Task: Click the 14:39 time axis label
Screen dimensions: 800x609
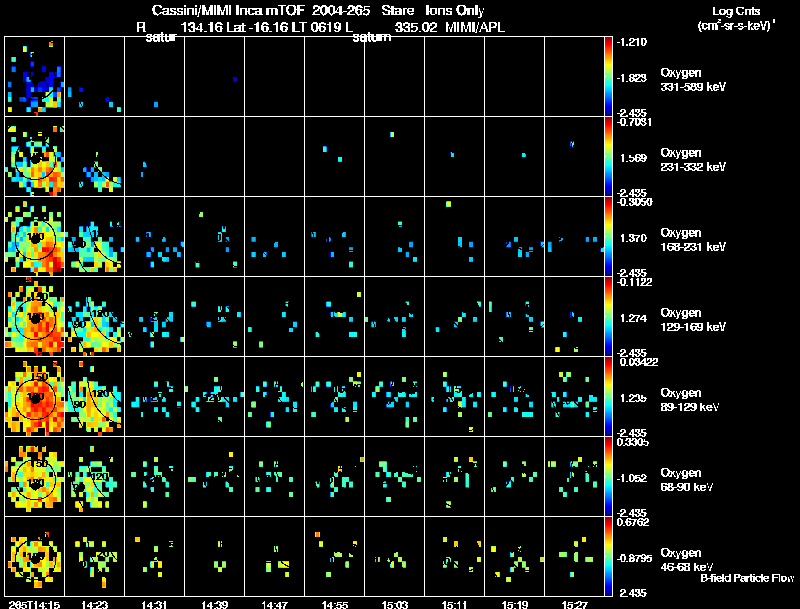Action: (214, 605)
